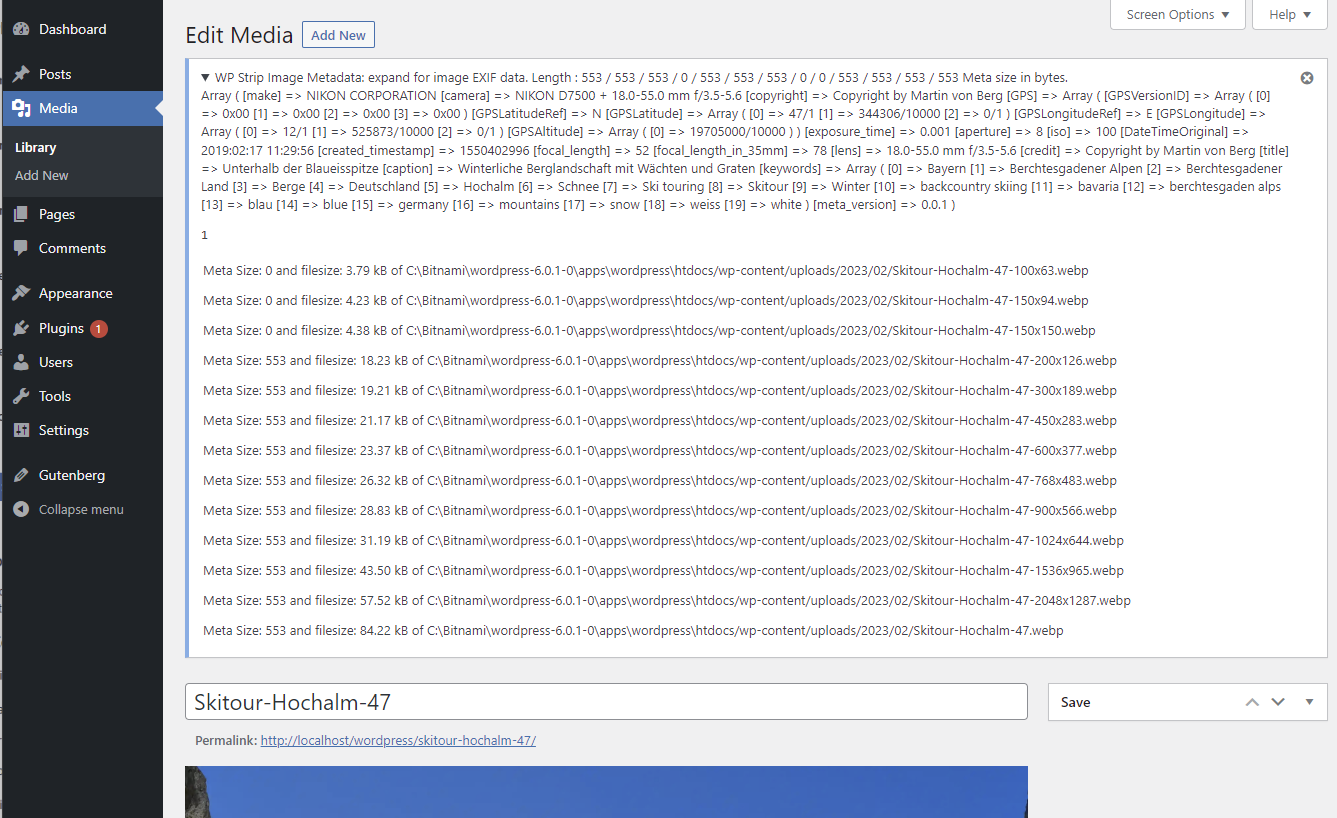
Task: Click the Skitour-Hochalm-47-1024x644.webp line
Action: (x=663, y=540)
